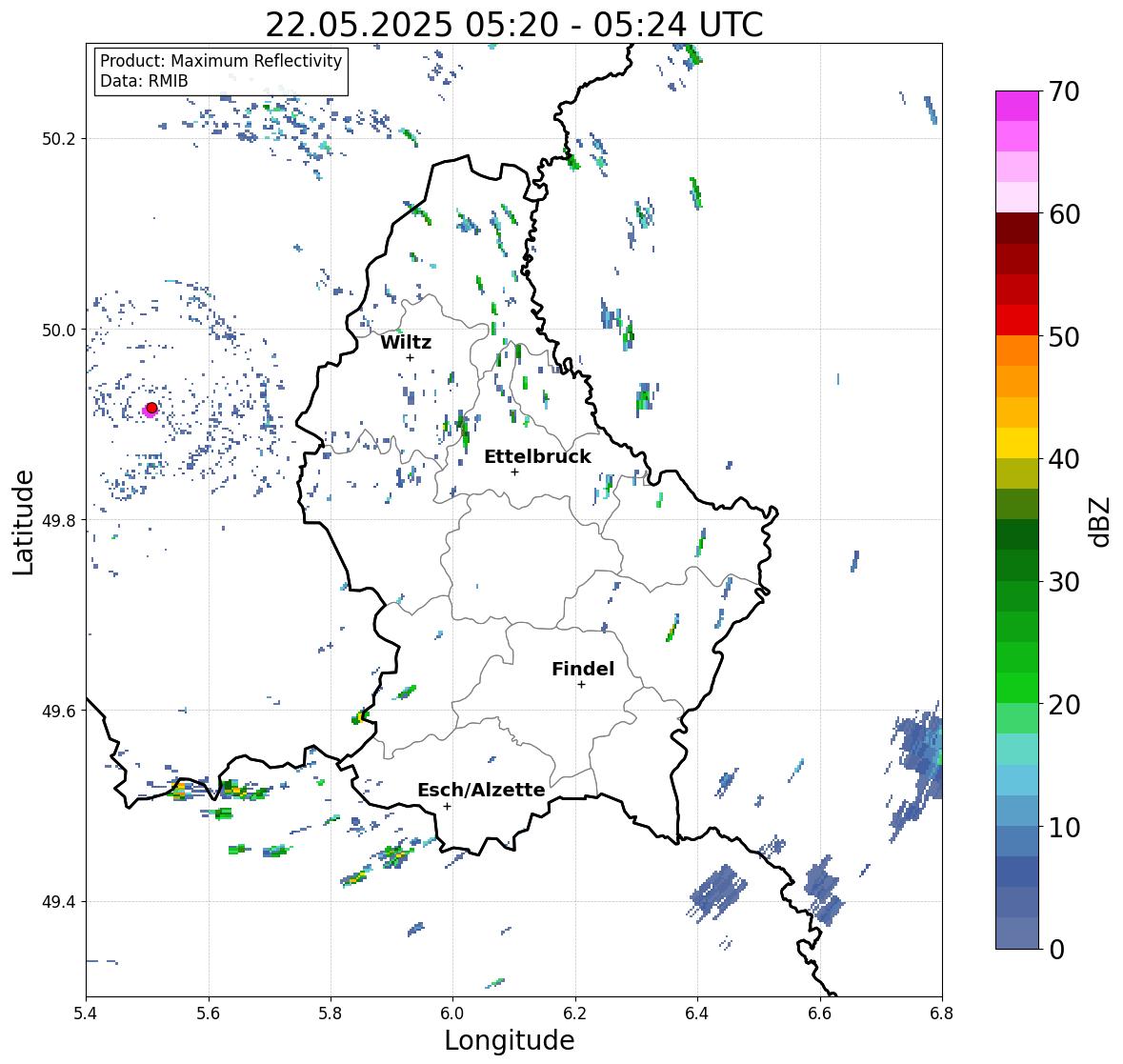Click the Latitude axis label
Screen dimensions: 1123x1064
click(23, 523)
